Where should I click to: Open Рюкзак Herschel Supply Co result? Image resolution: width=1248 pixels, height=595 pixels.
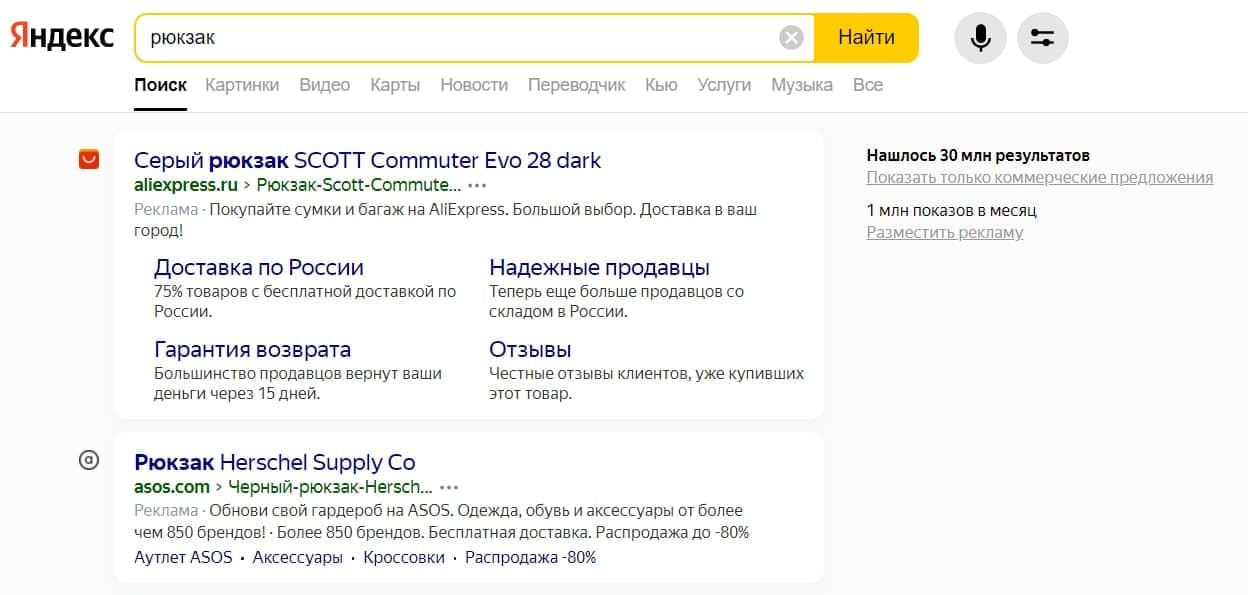[275, 462]
